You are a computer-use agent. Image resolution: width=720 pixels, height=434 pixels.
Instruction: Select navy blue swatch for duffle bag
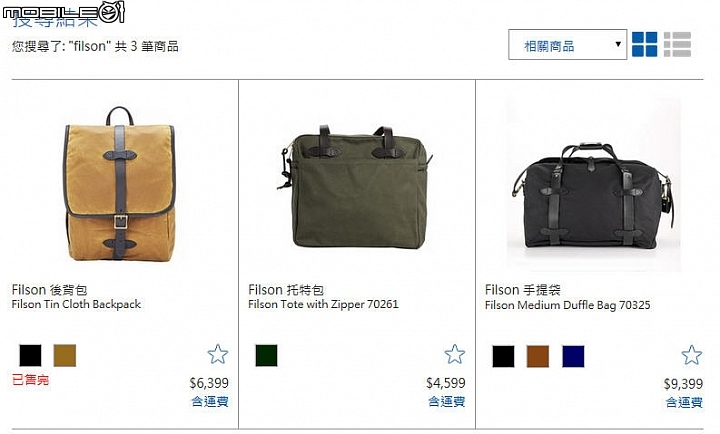point(573,356)
